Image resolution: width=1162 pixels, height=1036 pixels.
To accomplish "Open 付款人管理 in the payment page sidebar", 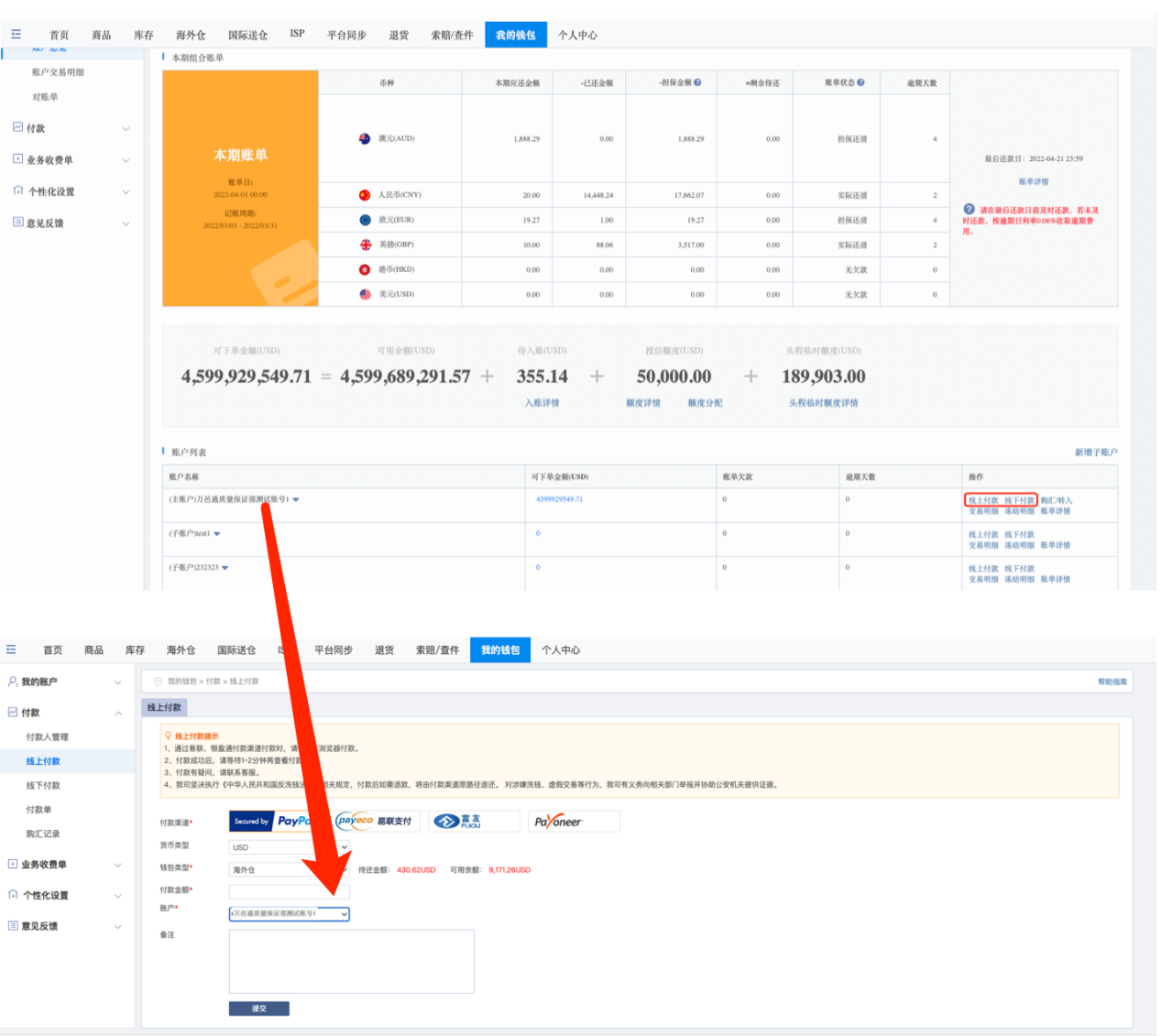I will (48, 736).
